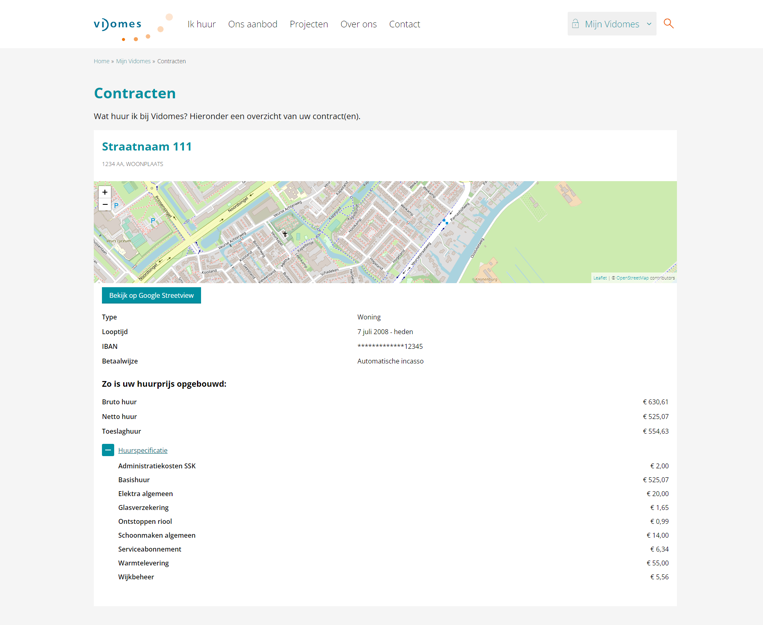The width and height of the screenshot is (763, 625).
Task: Click the Straatnaam 111 heading
Action: click(x=147, y=146)
